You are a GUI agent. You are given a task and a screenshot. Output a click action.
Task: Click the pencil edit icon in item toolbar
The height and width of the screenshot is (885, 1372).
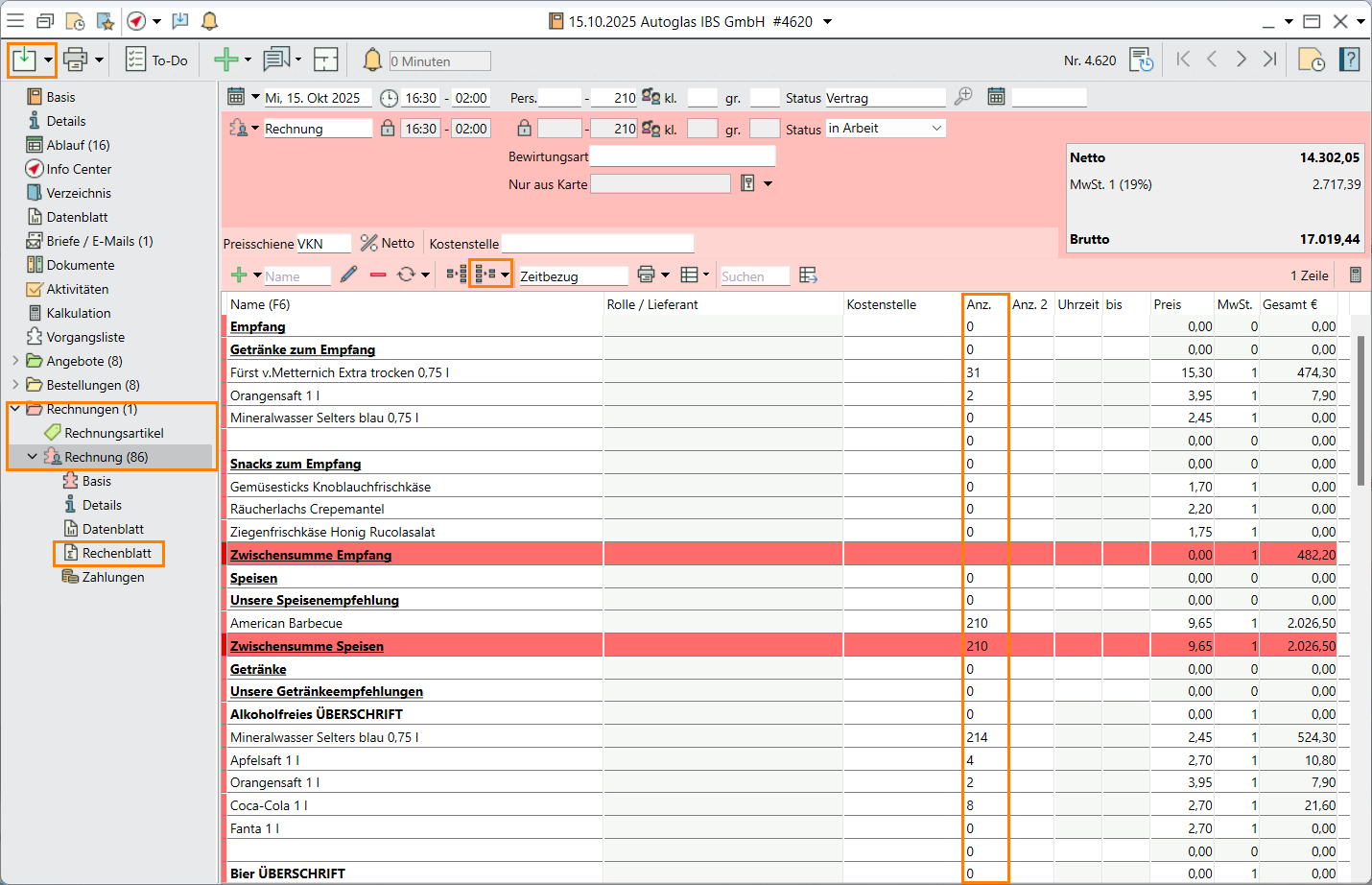coord(348,275)
